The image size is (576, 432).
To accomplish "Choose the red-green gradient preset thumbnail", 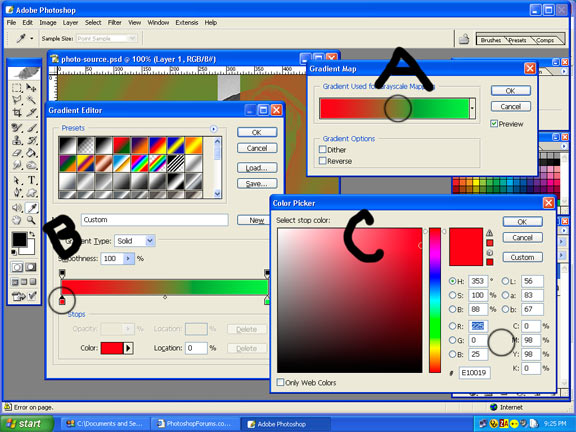I will tap(121, 145).
